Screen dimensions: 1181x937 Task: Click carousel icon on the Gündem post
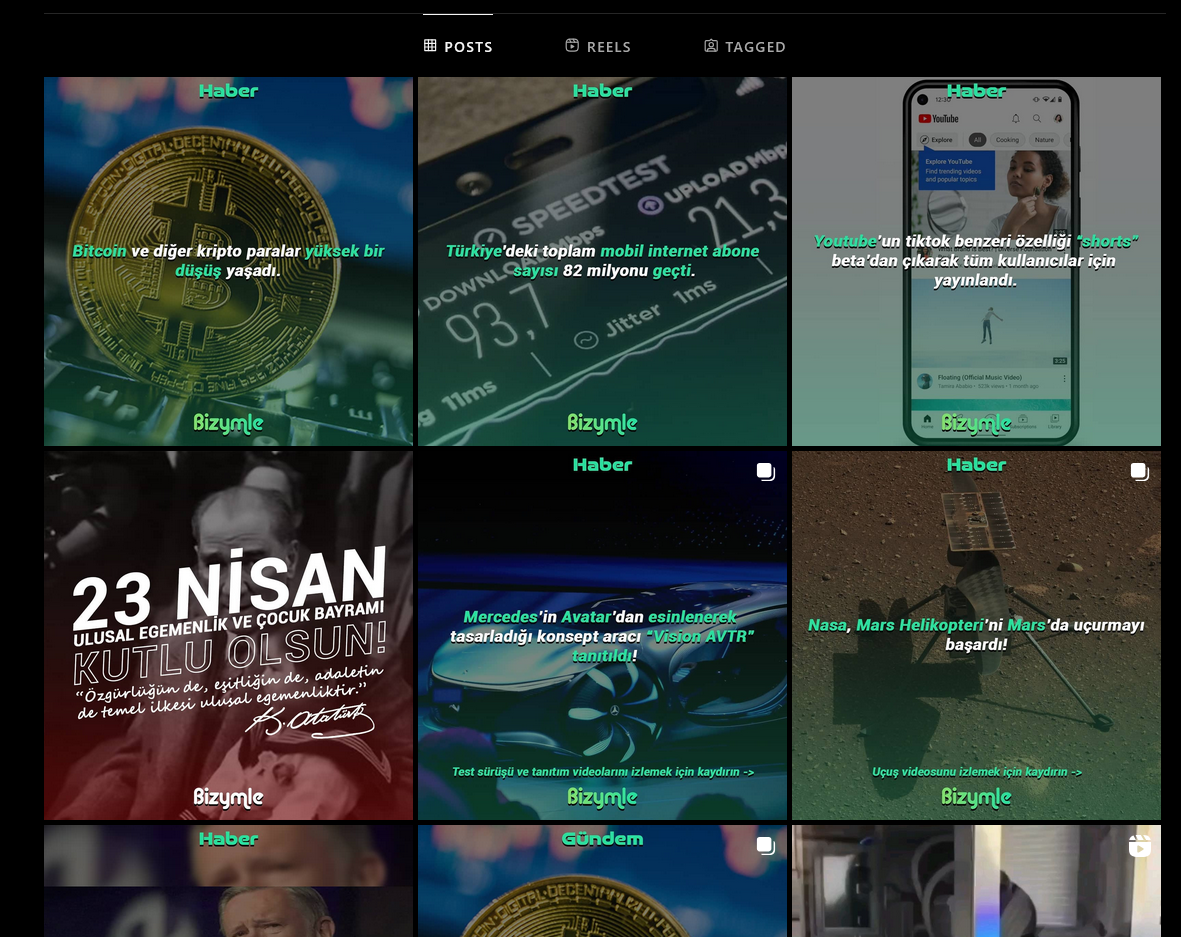coord(766,846)
